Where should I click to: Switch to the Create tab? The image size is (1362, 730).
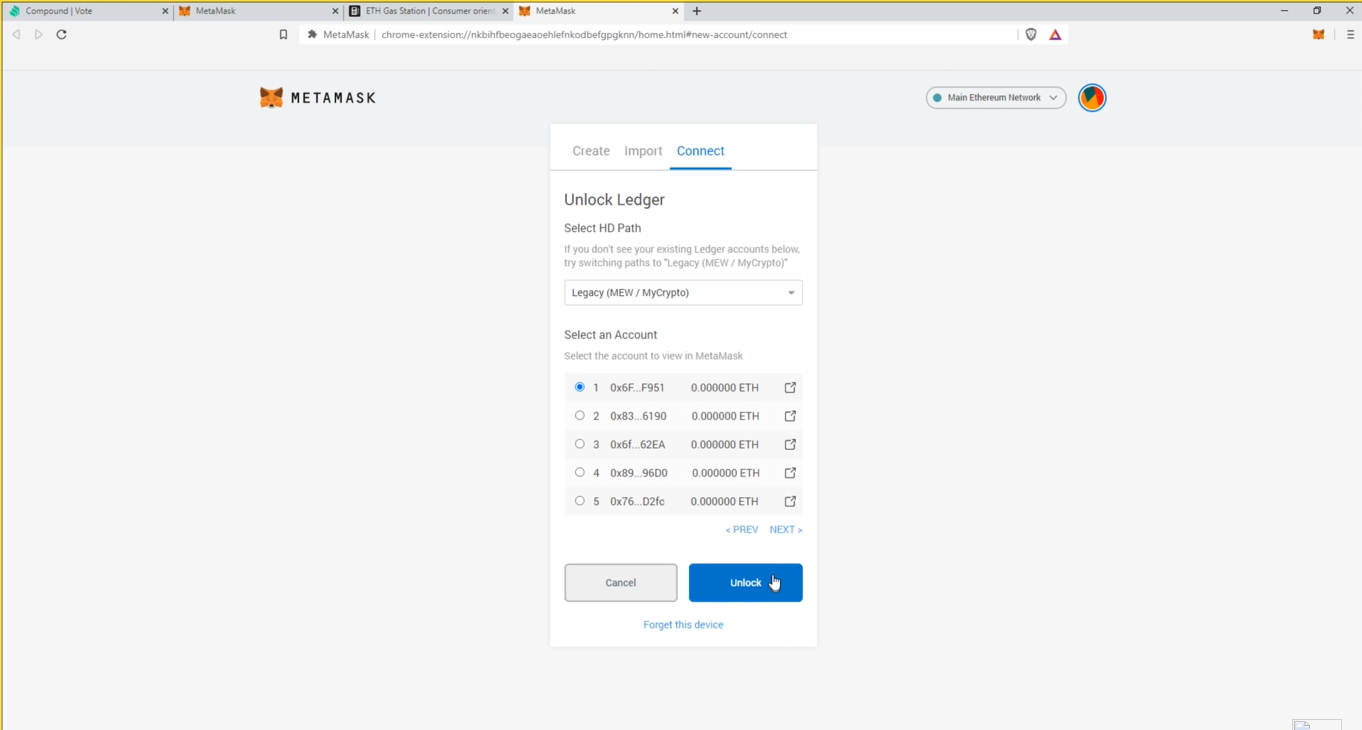click(x=591, y=151)
